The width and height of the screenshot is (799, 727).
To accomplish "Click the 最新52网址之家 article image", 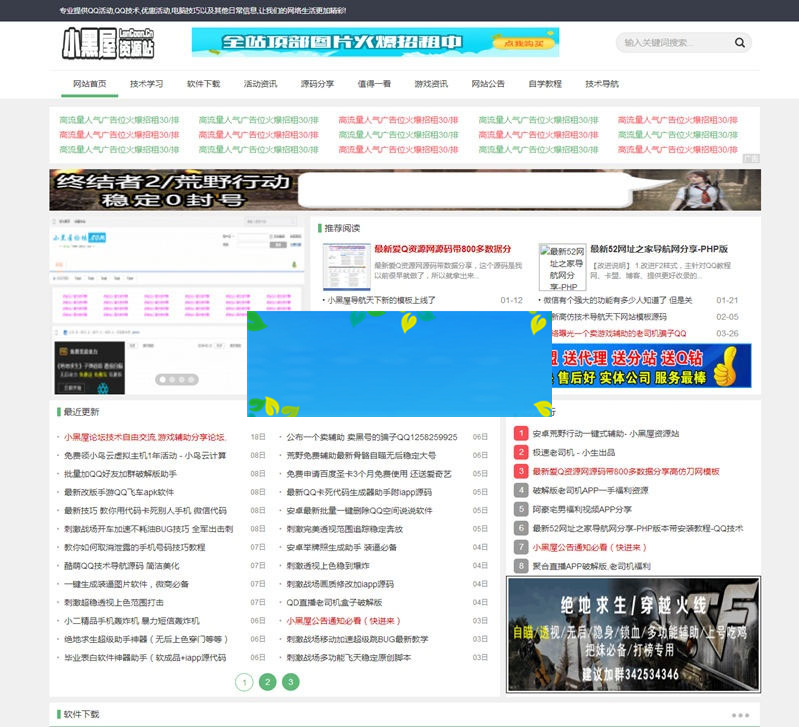I will (561, 266).
